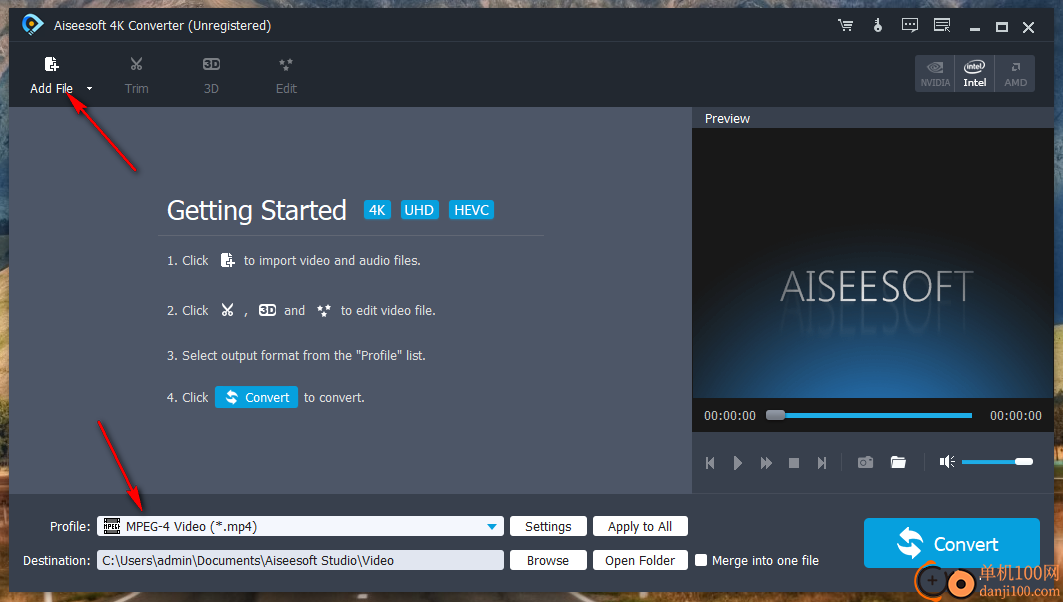Adjust the preview volume slider
Viewport: 1063px width, 602px height.
point(997,462)
